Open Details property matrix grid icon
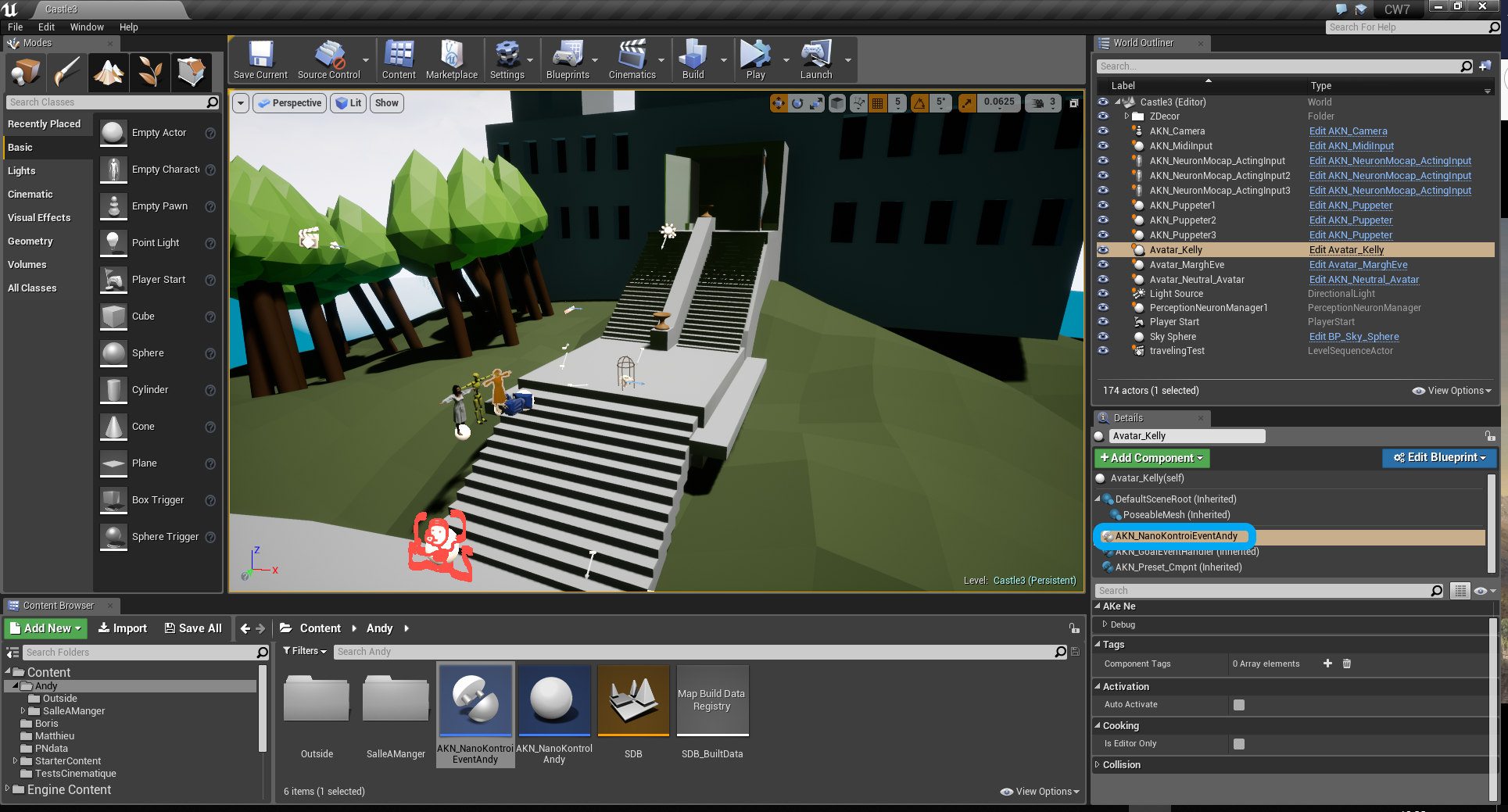The width and height of the screenshot is (1508, 812). (1460, 591)
